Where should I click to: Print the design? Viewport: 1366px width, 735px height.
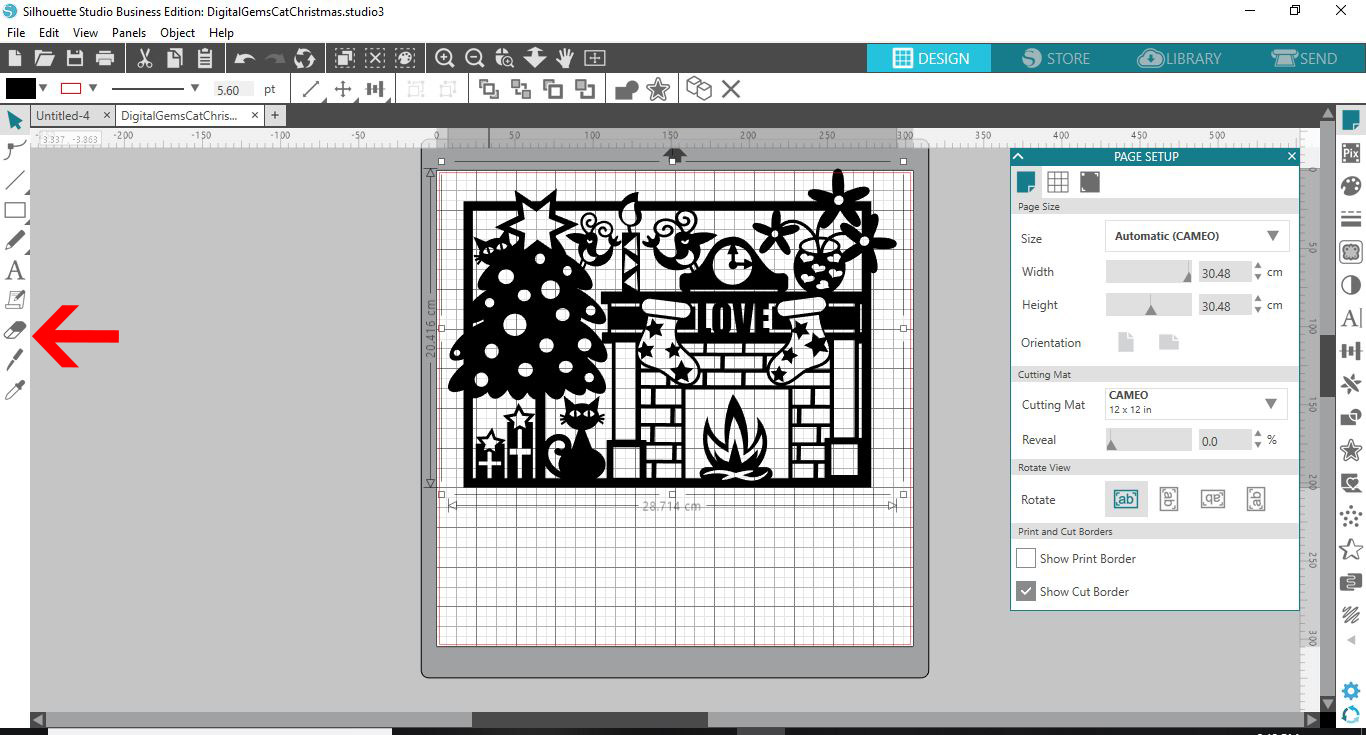[x=104, y=58]
